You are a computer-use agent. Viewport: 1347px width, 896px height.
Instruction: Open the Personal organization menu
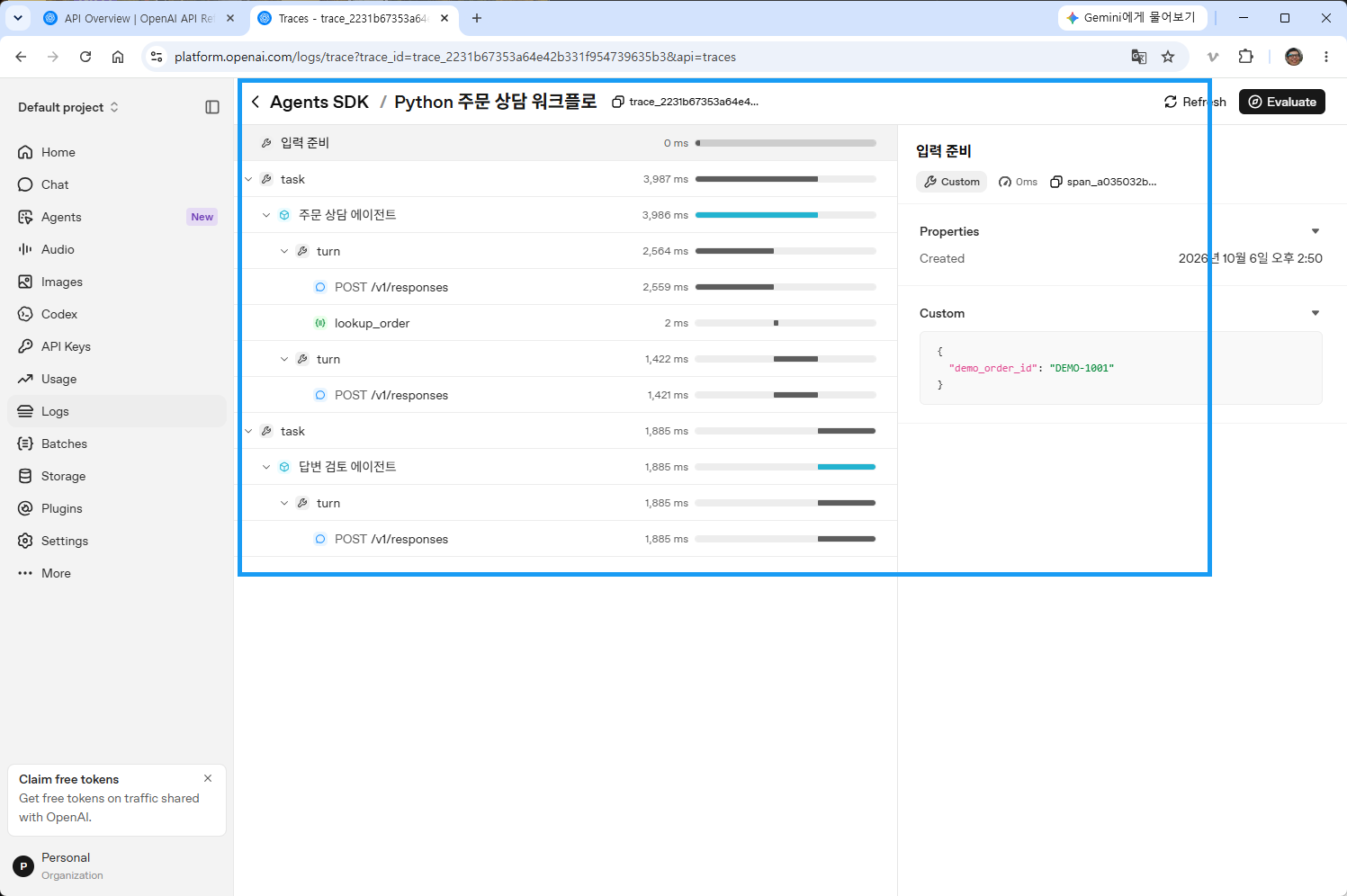(116, 865)
